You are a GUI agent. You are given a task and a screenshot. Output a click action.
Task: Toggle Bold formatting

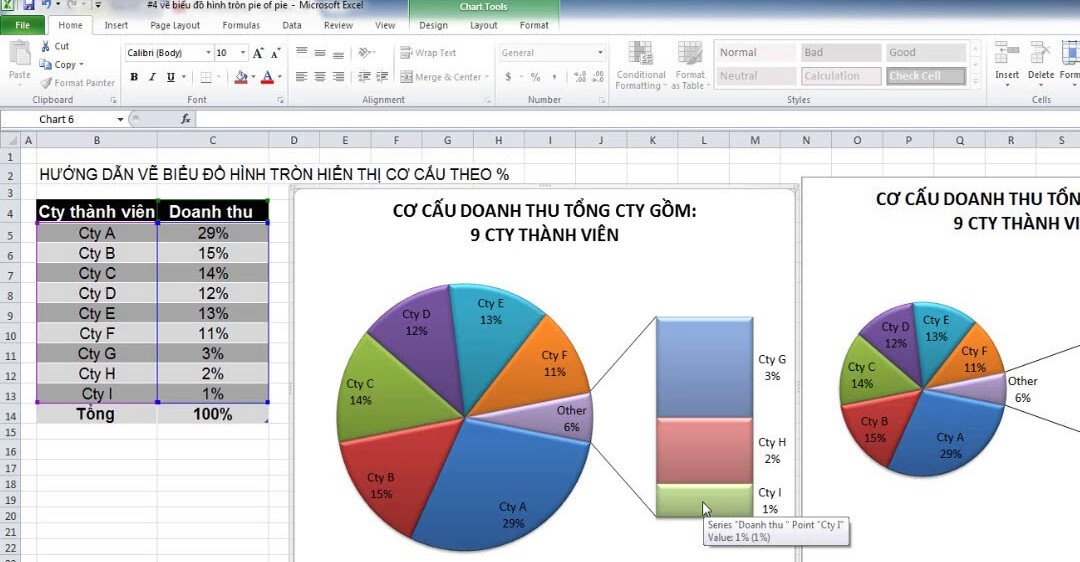(134, 77)
